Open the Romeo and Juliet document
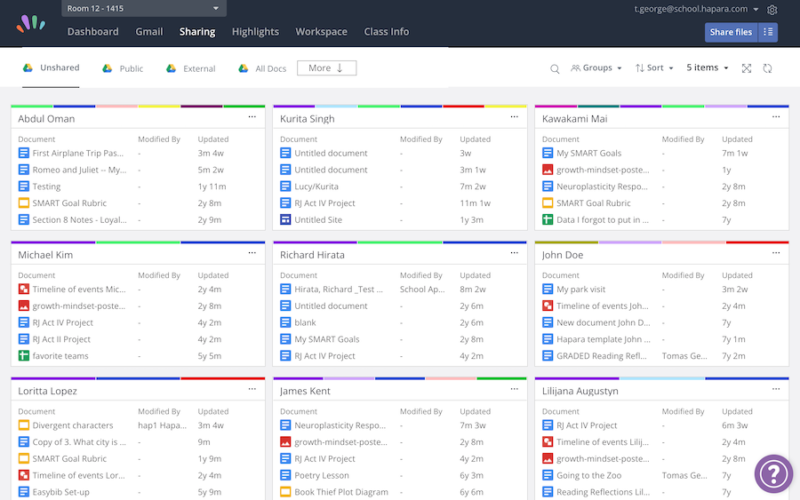 click(77, 170)
